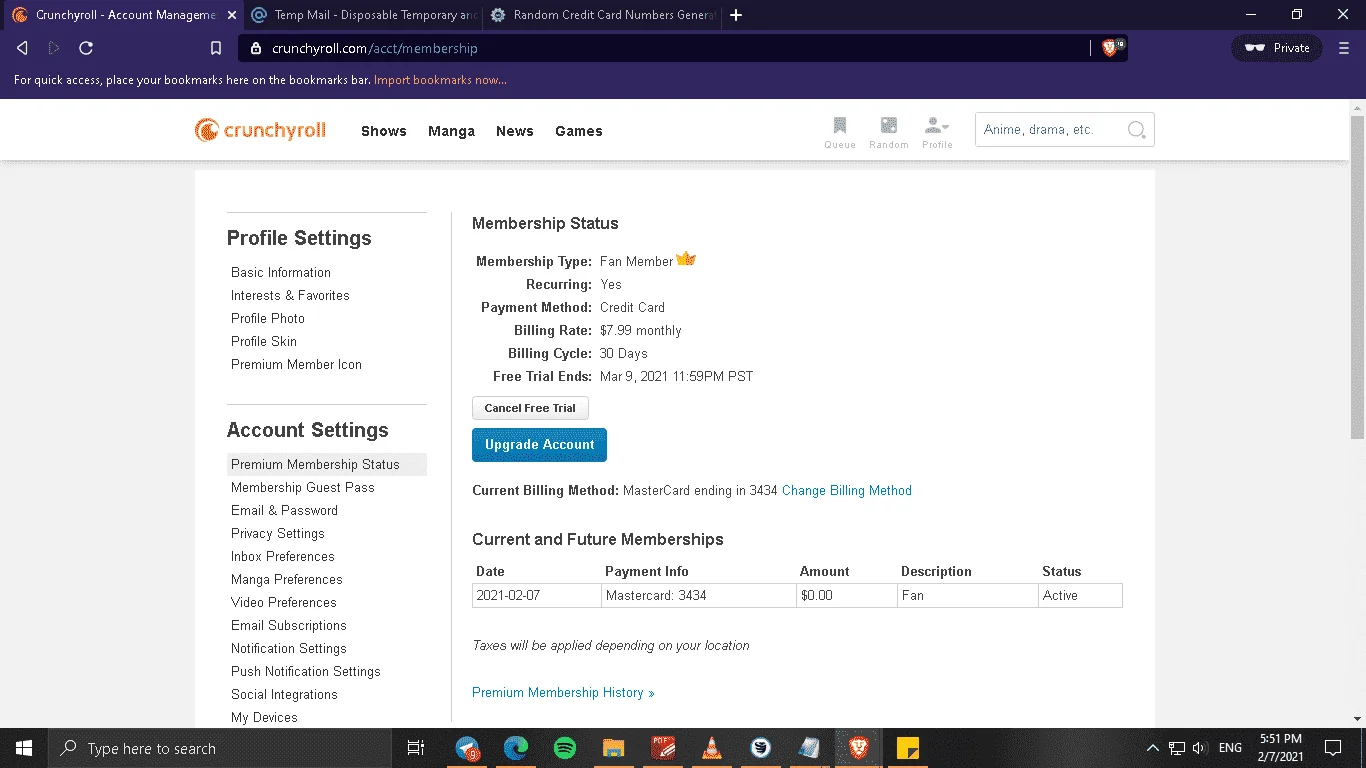This screenshot has height=768, width=1366.
Task: Open the Windows Start menu
Action: (24, 748)
